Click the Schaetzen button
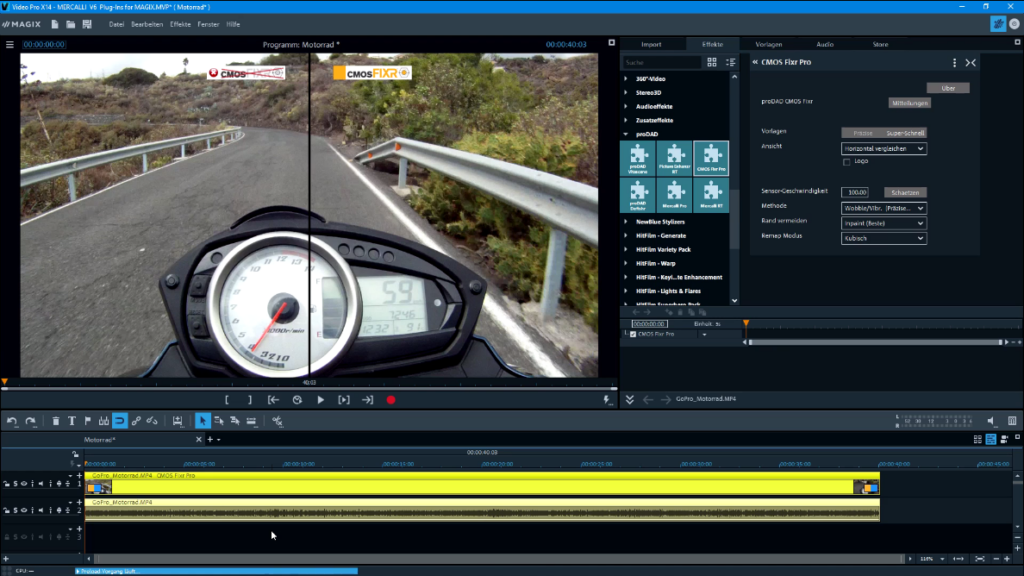 905,193
